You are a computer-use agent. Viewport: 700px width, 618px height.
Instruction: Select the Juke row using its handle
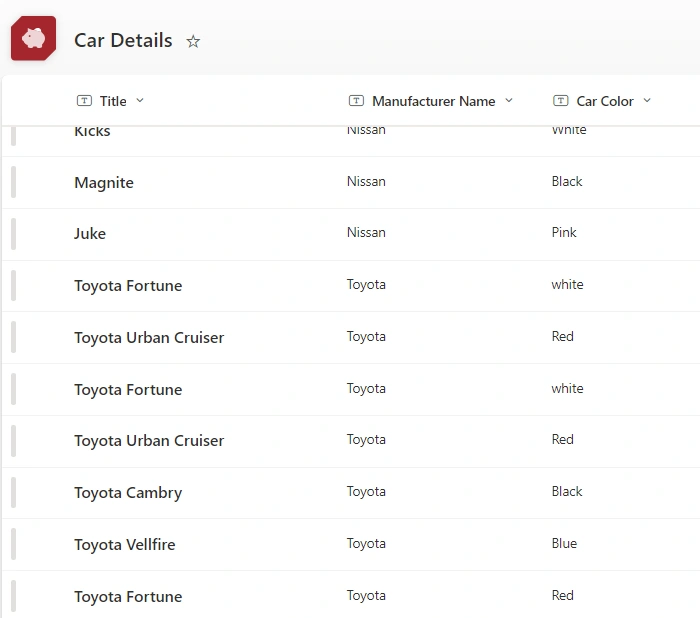pos(13,234)
